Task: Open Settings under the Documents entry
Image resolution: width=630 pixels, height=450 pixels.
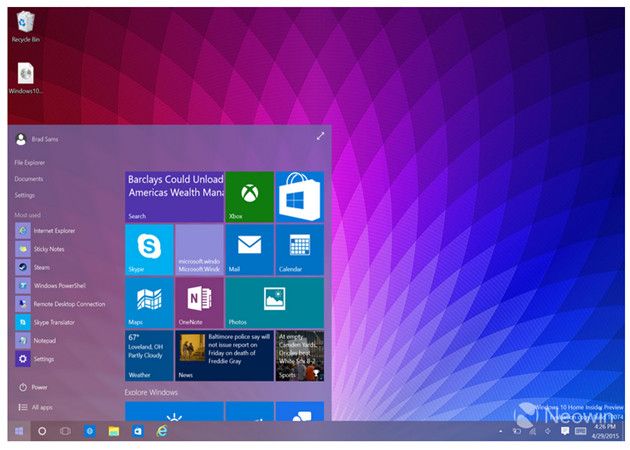Action: (25, 195)
